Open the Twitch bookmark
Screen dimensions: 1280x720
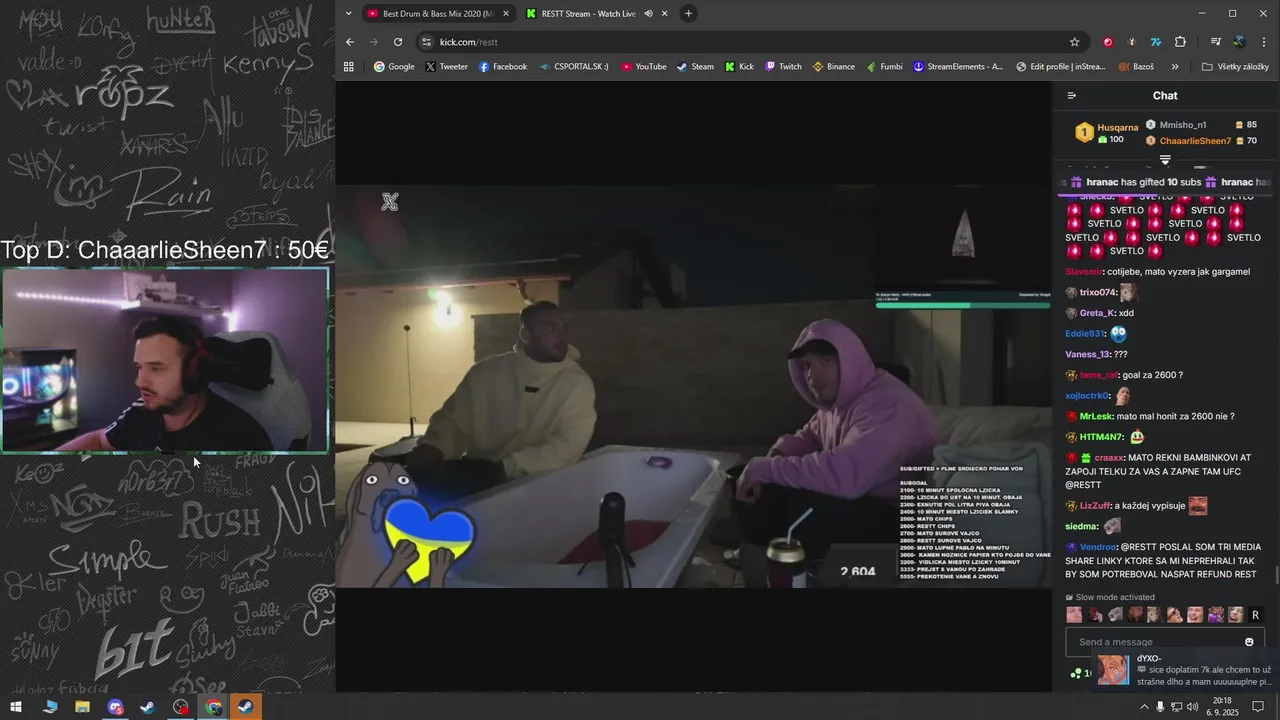pyautogui.click(x=783, y=67)
